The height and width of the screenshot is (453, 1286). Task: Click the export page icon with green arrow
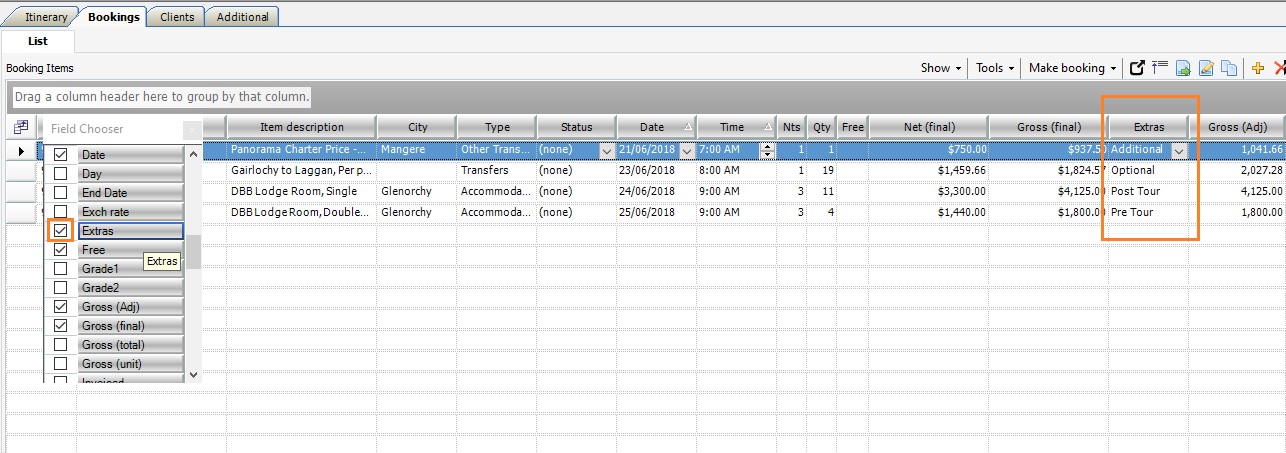coord(1183,68)
